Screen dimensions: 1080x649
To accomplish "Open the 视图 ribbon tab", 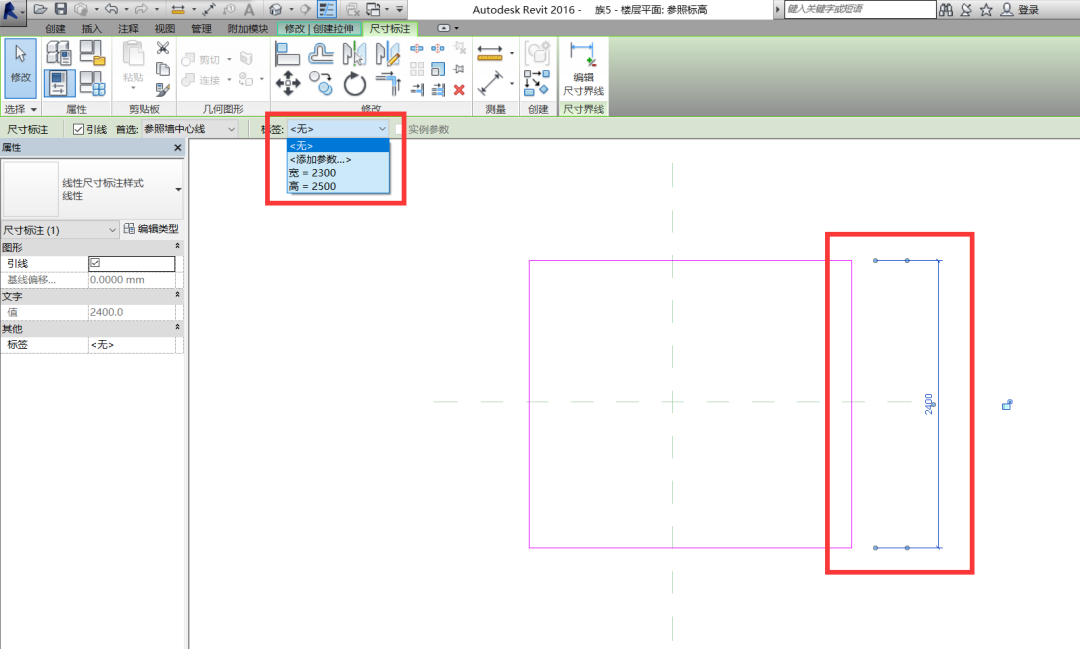I will (x=165, y=28).
